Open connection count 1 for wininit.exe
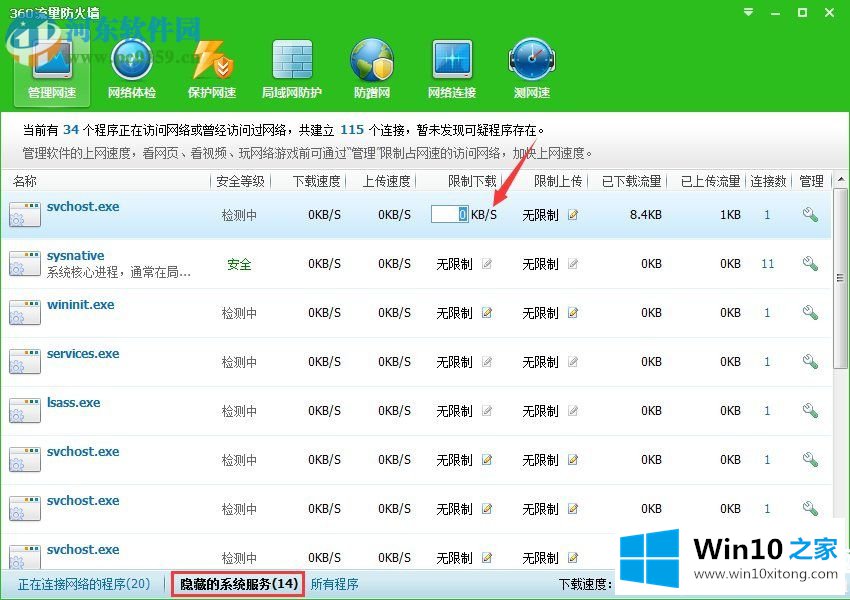Screen dimensions: 850x600 (x=767, y=313)
